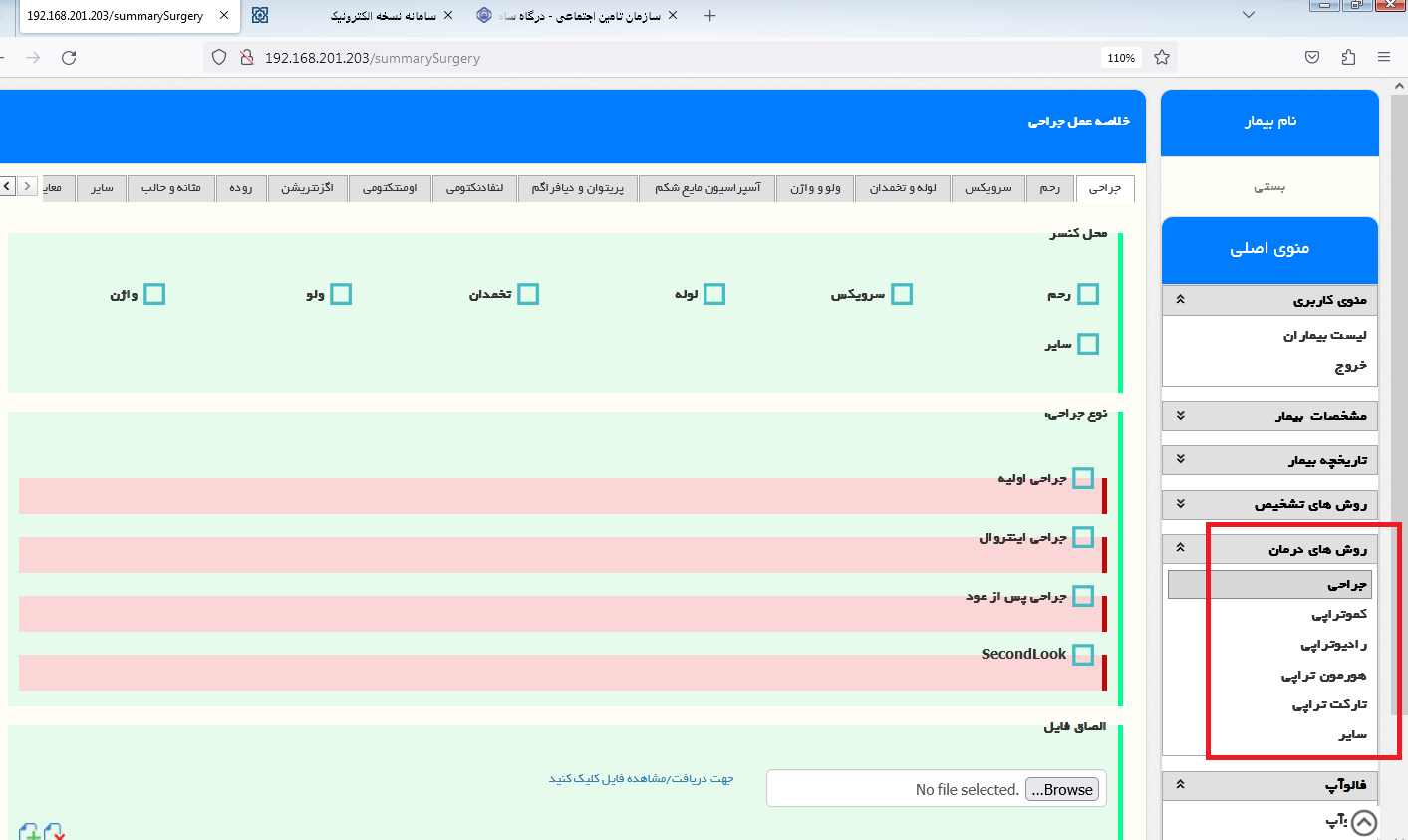The image size is (1408, 840).
Task: Switch to the لنفادنکتومی tab
Action: click(x=474, y=188)
